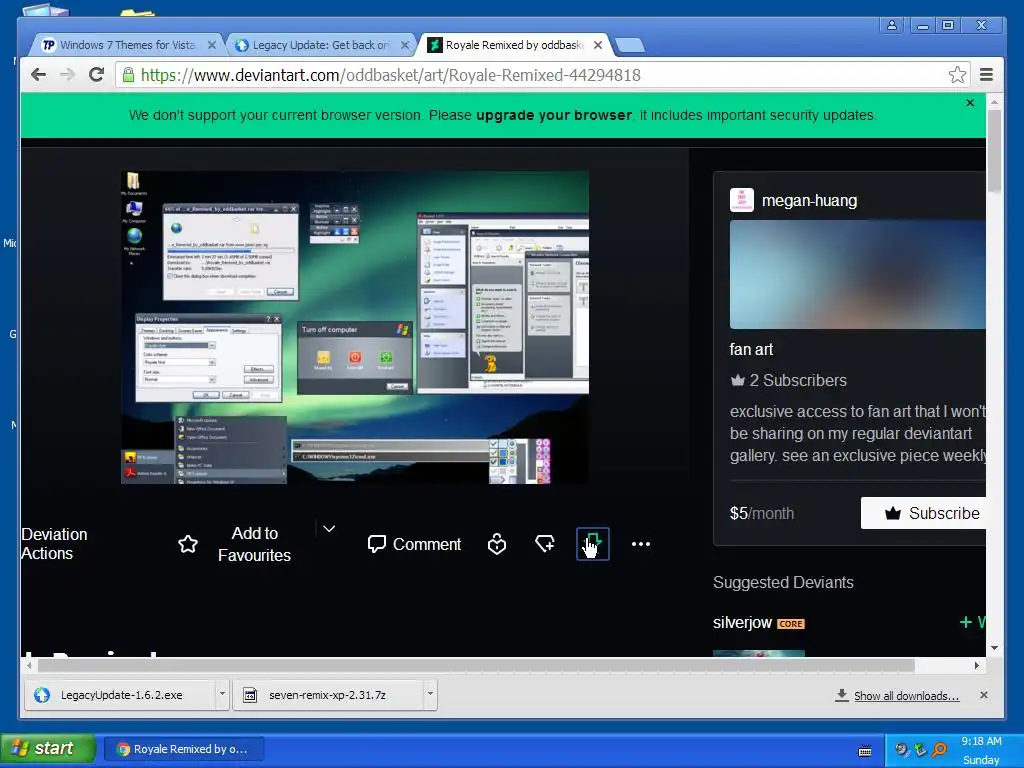
Task: Click the browser forward arrow
Action: click(67, 74)
